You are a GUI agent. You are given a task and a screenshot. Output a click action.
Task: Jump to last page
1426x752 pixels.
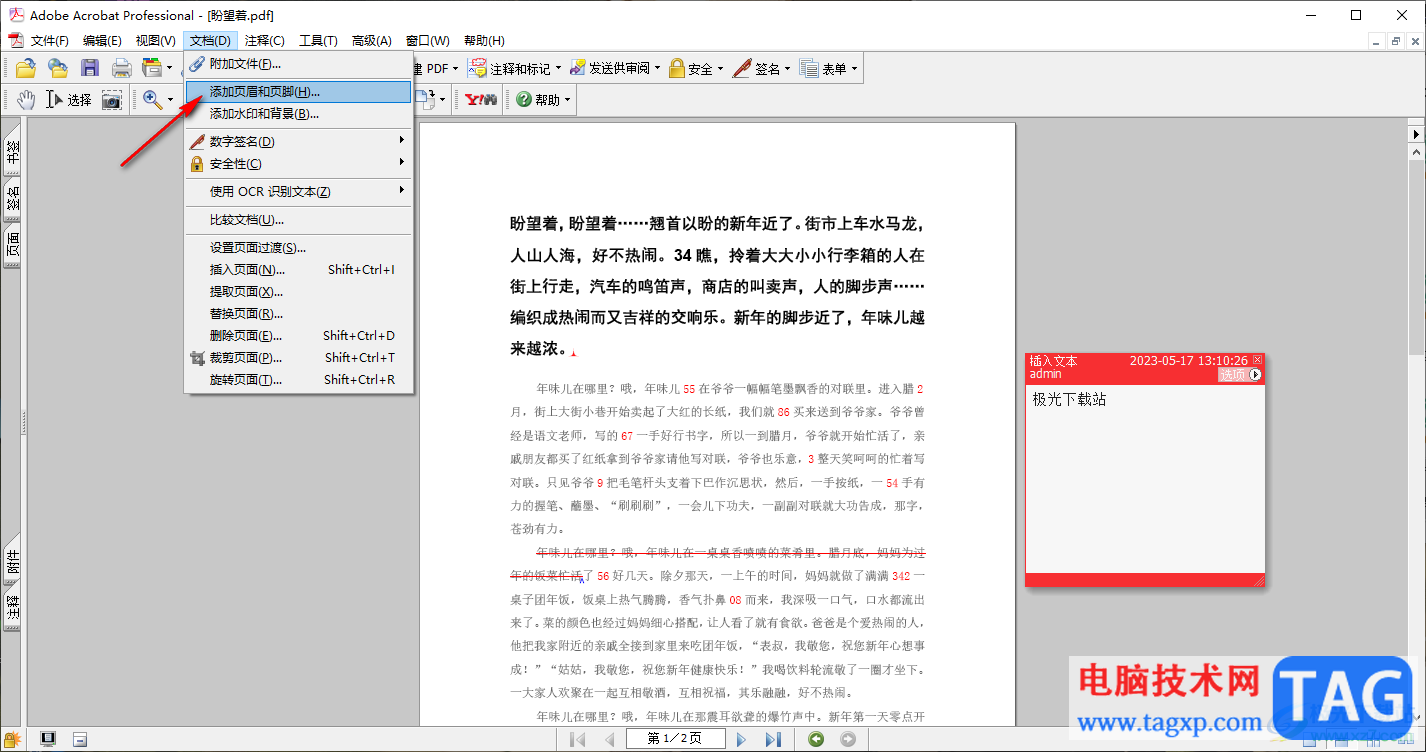[x=773, y=739]
